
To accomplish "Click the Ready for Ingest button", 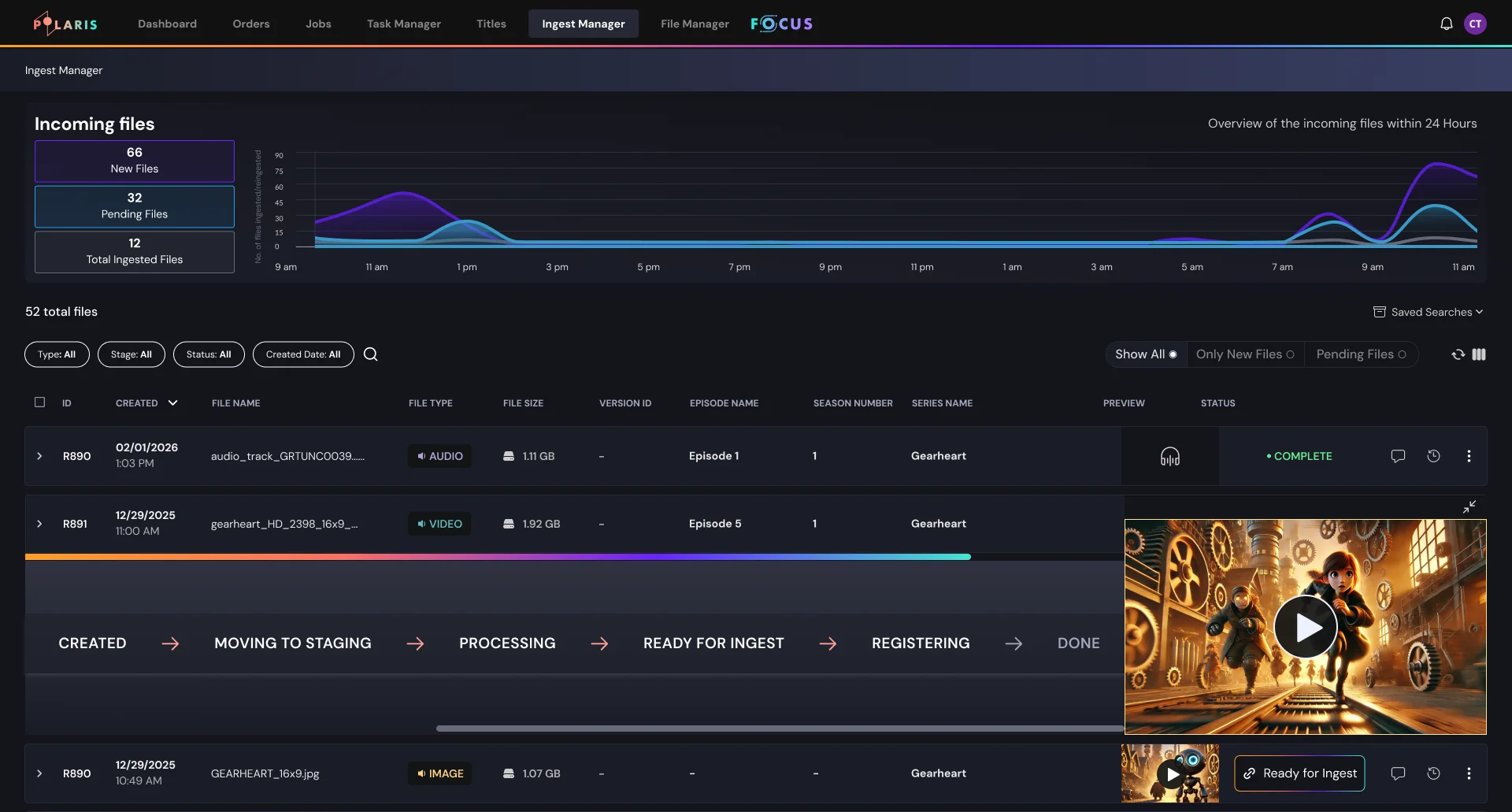I will [1299, 773].
